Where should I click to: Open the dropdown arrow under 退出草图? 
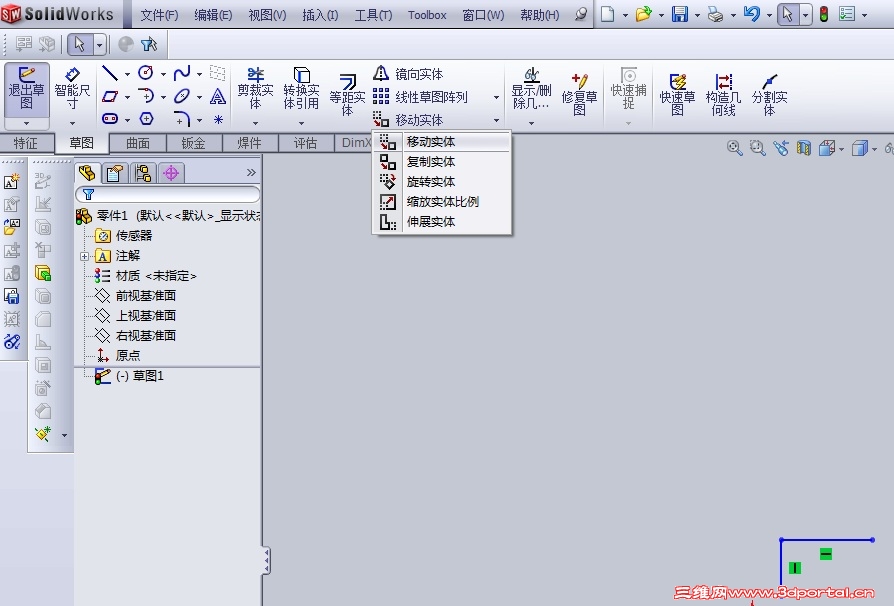(27, 123)
